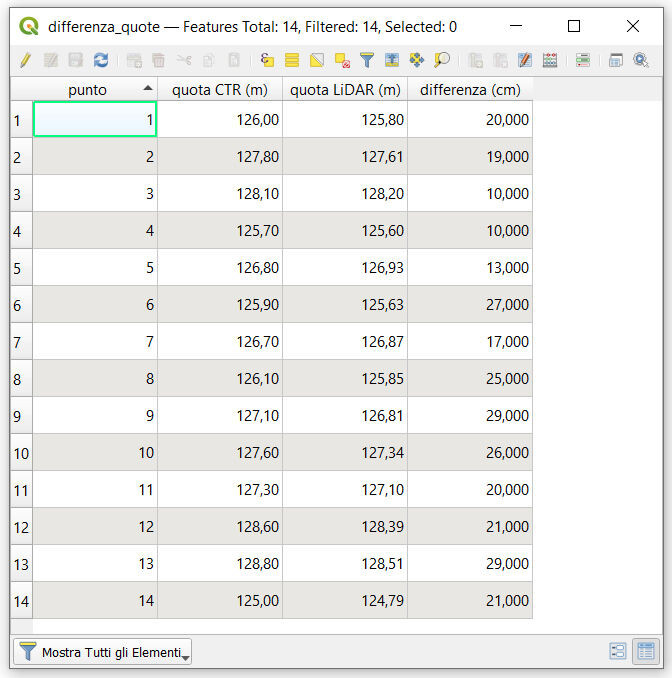
Task: Click the greyed Delete field icon
Action: (500, 60)
